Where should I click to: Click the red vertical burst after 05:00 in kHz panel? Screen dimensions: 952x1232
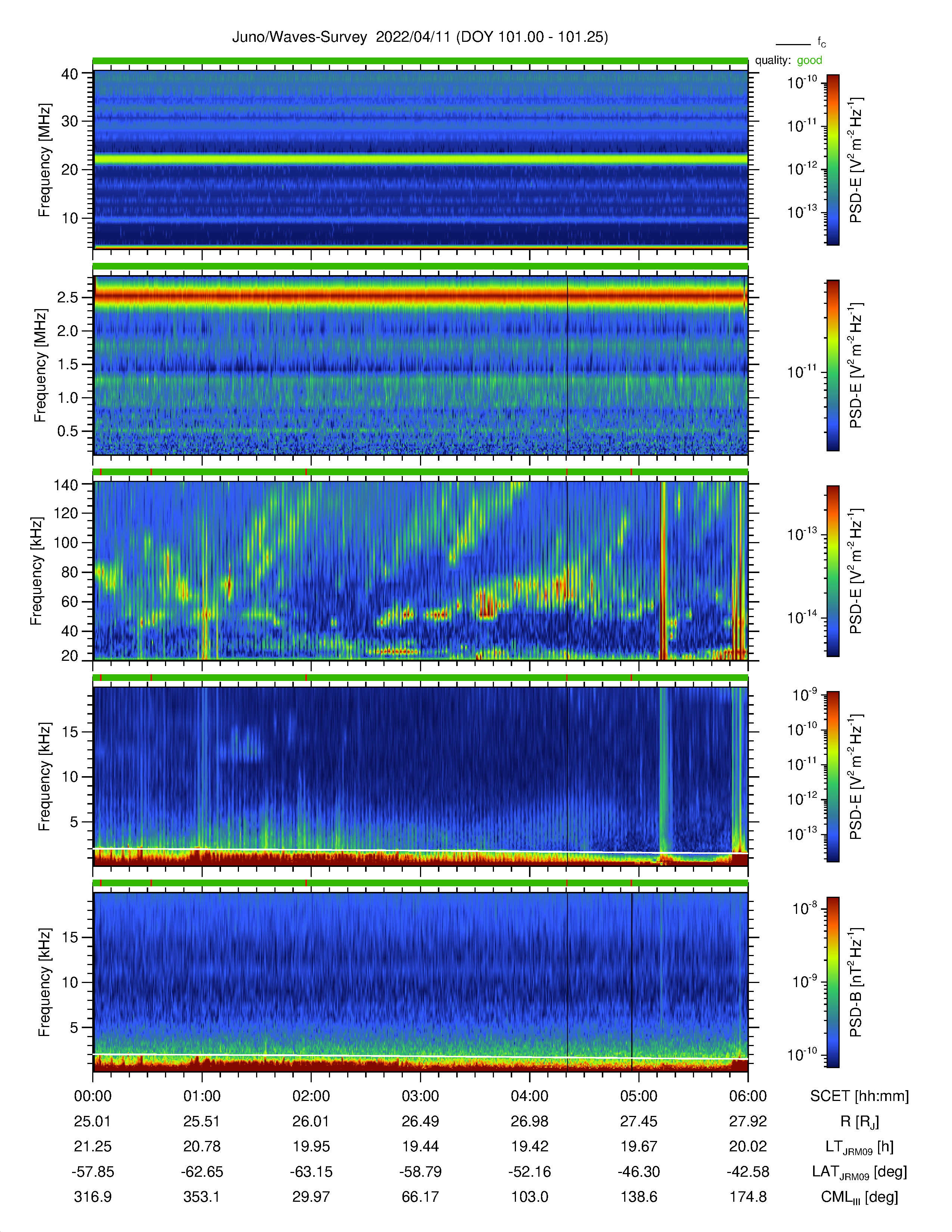(x=663, y=570)
